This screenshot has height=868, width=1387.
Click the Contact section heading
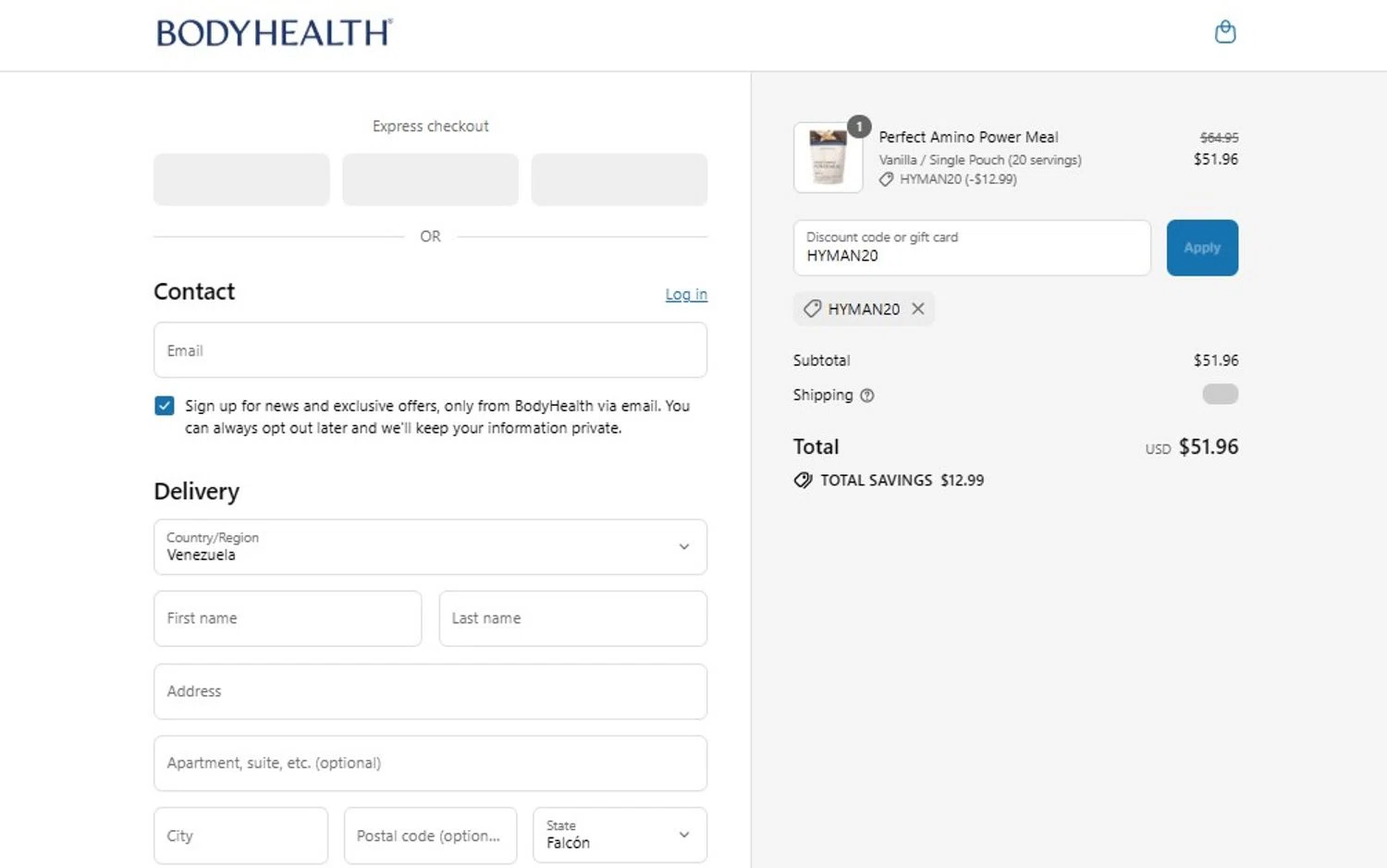coord(194,291)
